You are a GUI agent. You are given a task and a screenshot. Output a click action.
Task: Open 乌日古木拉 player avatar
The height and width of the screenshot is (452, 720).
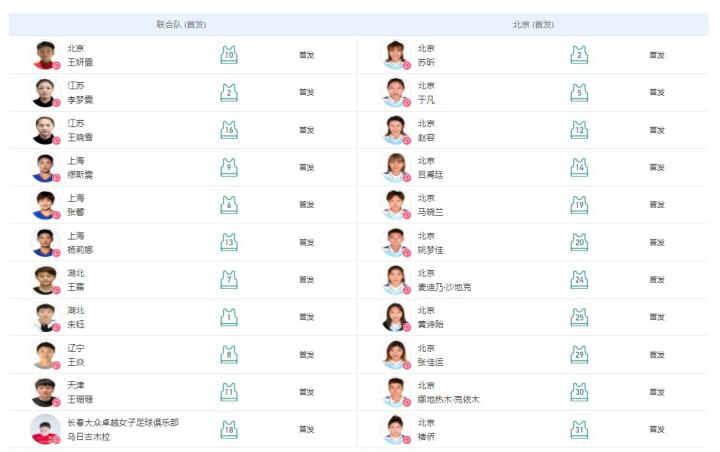[x=45, y=429]
